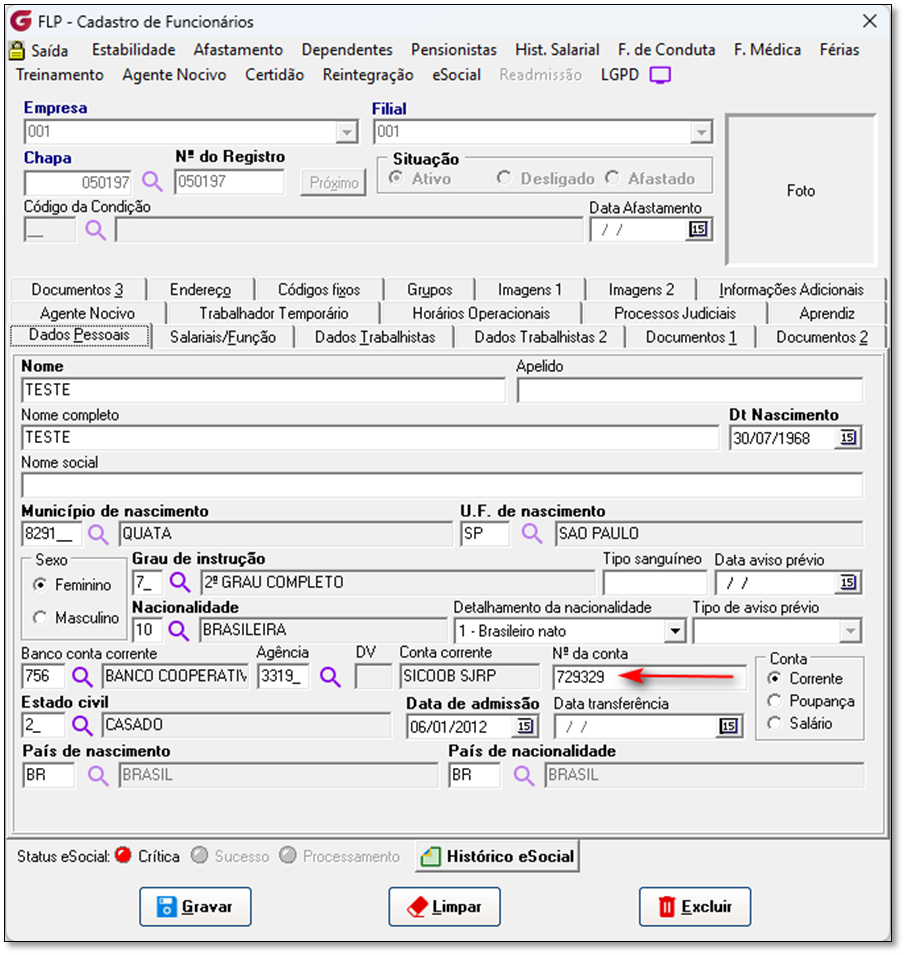Select Afastado situação radio

click(x=612, y=178)
